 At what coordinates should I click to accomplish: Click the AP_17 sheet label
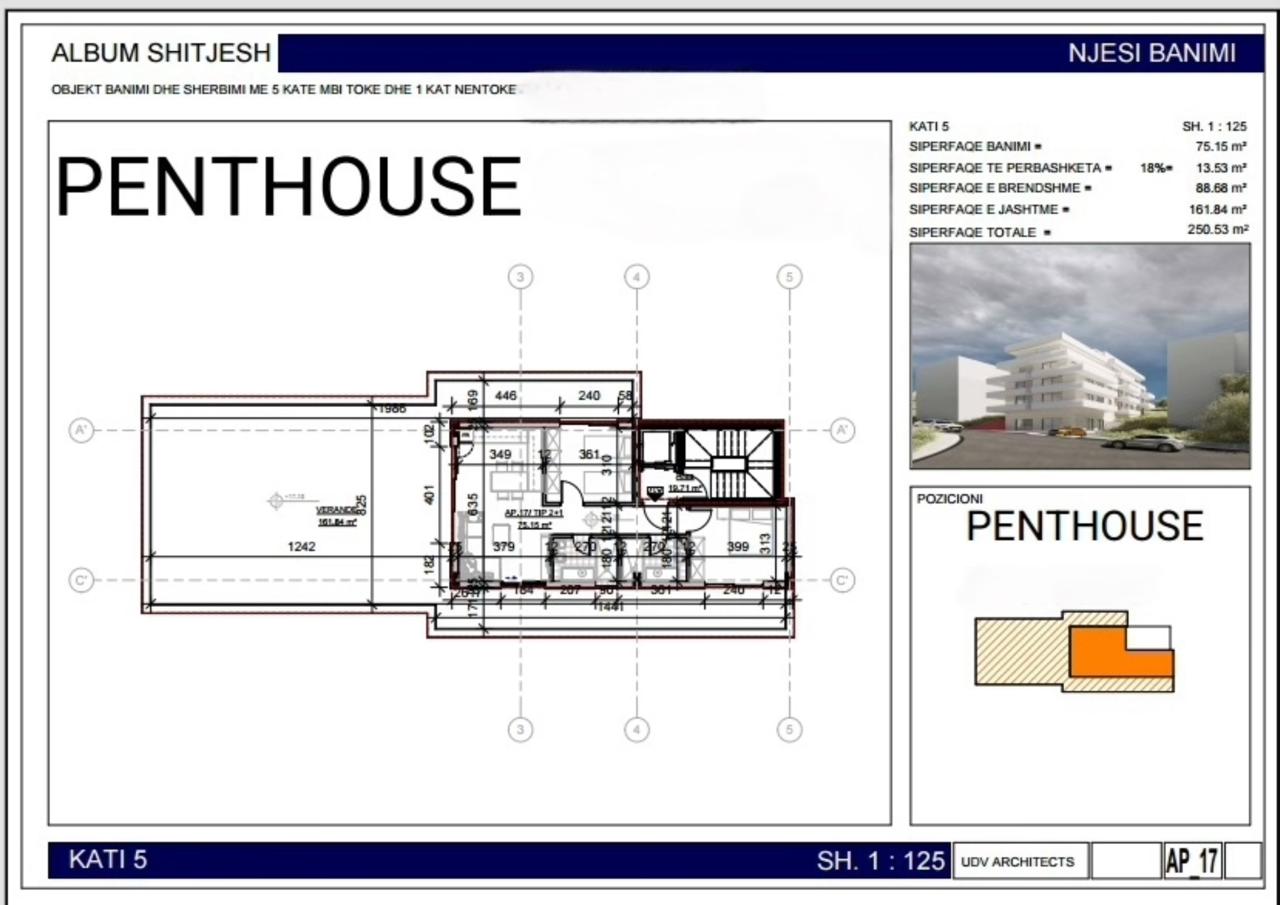(1192, 861)
